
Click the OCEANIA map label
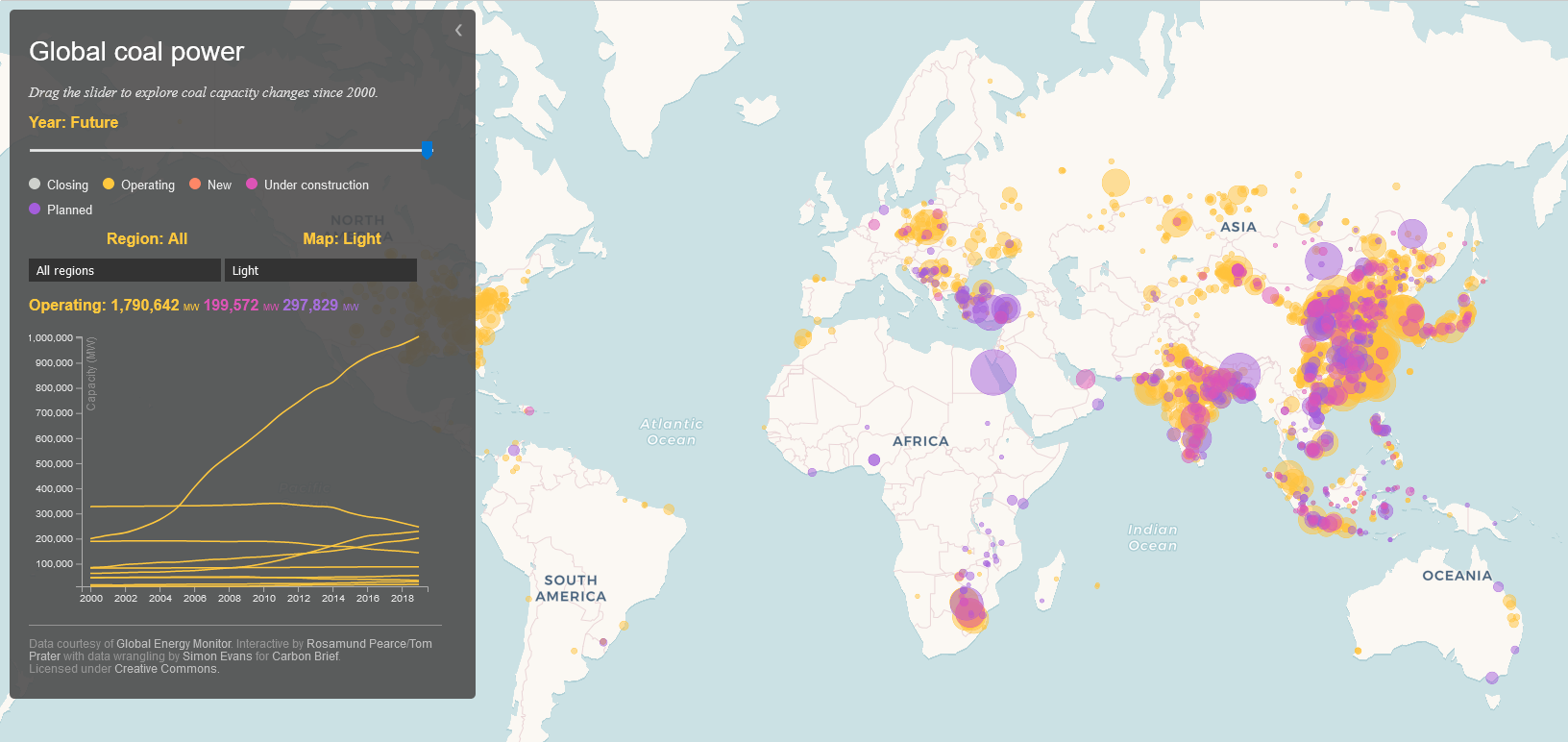pos(1458,576)
